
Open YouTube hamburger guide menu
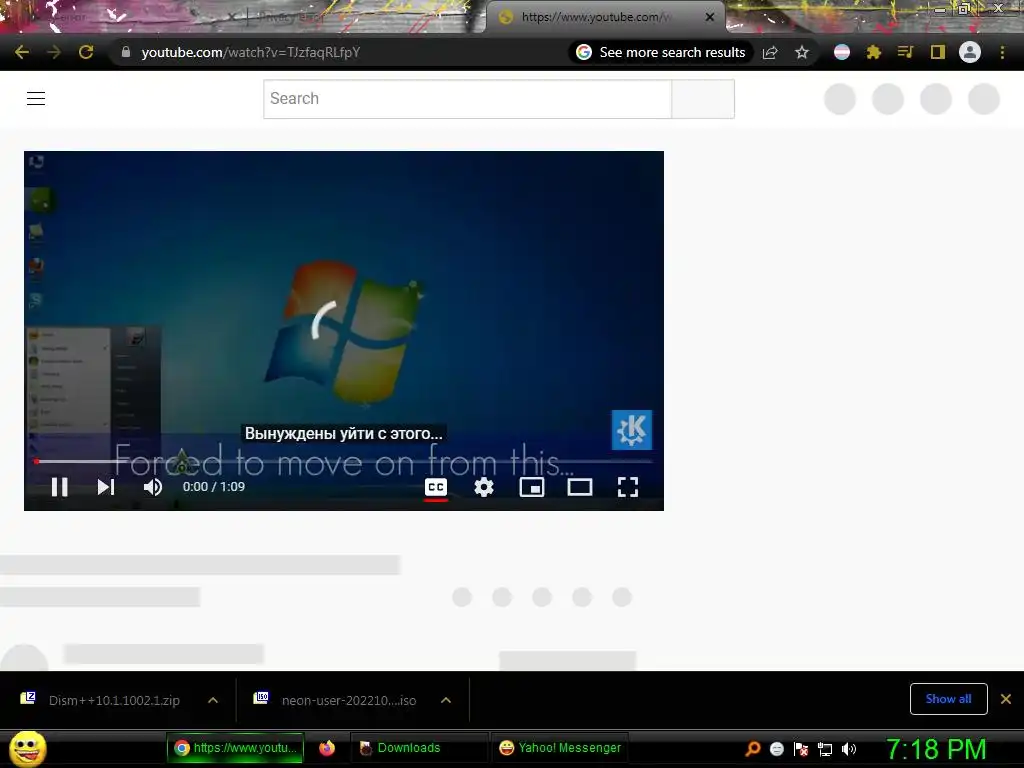point(36,99)
